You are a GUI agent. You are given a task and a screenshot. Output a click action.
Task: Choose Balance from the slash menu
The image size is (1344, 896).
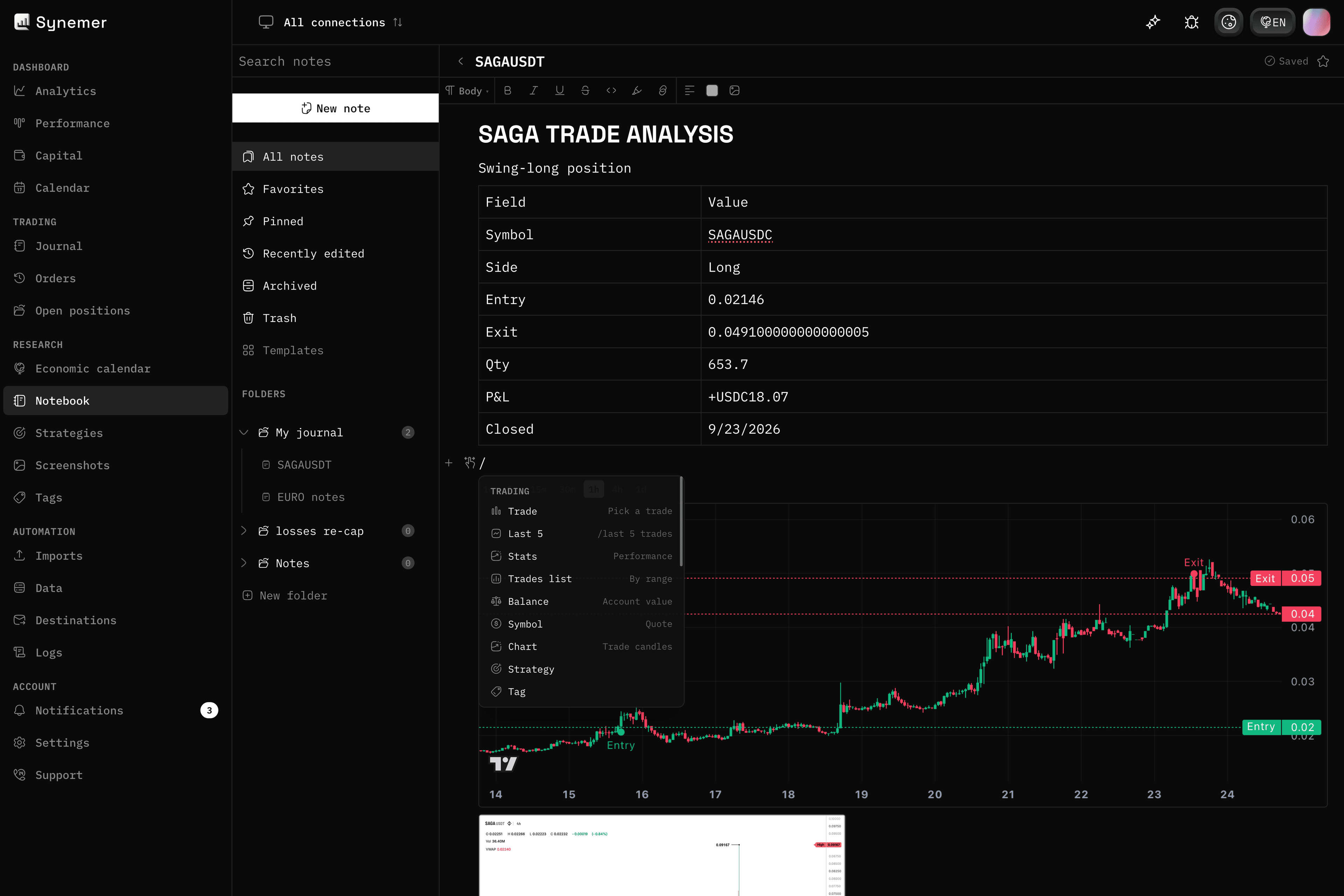pyautogui.click(x=581, y=601)
